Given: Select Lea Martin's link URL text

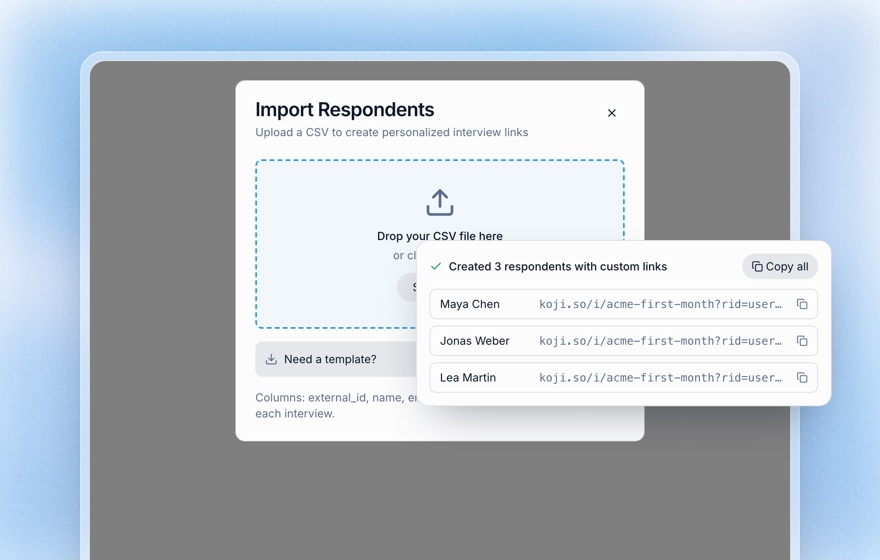Looking at the screenshot, I should point(660,378).
